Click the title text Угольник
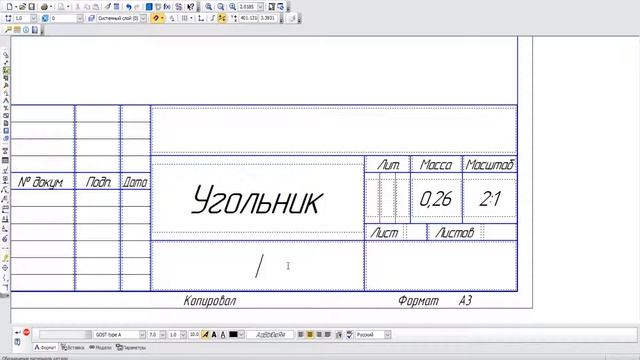 (x=257, y=200)
